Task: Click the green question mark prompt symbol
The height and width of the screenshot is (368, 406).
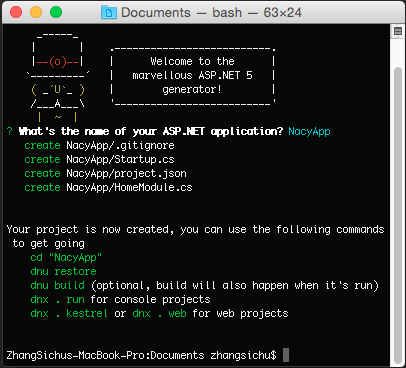Action: 9,131
